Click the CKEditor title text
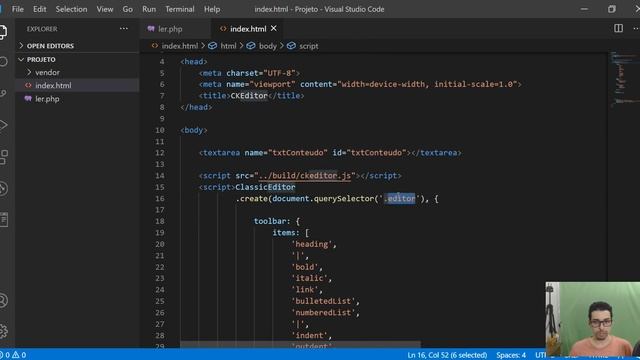640x360 pixels. [249, 96]
